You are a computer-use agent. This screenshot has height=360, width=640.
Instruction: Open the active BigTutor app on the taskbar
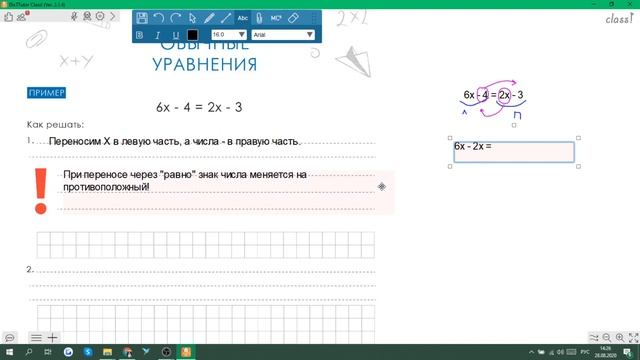[x=186, y=352]
